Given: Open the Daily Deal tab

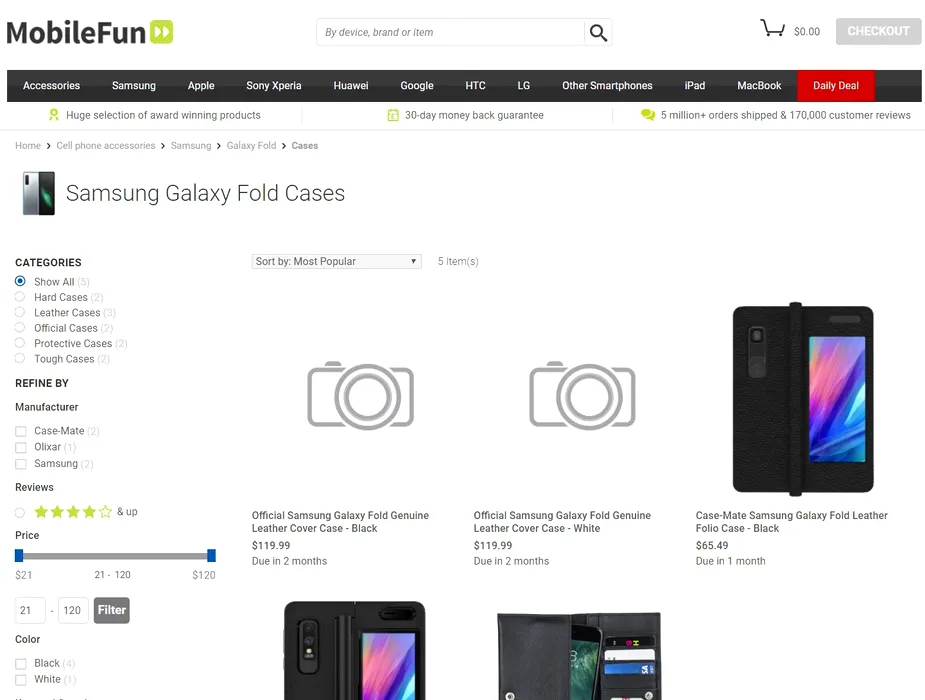Looking at the screenshot, I should [x=835, y=86].
